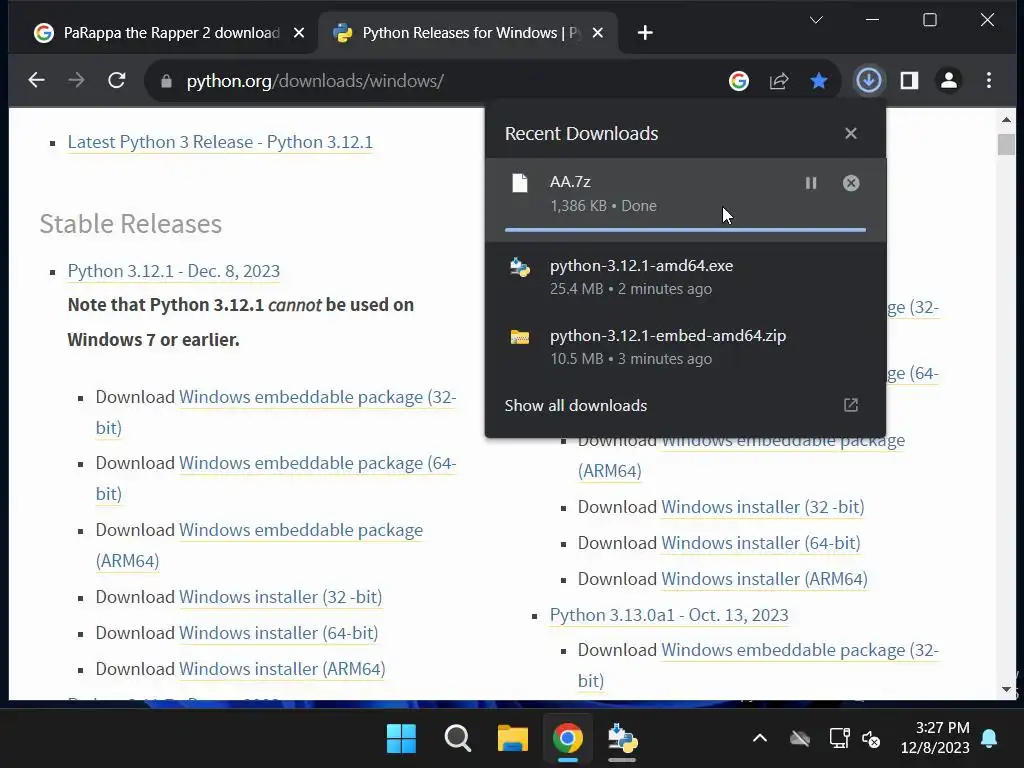Share this page via share icon
Viewport: 1024px width, 768px height.
point(778,81)
